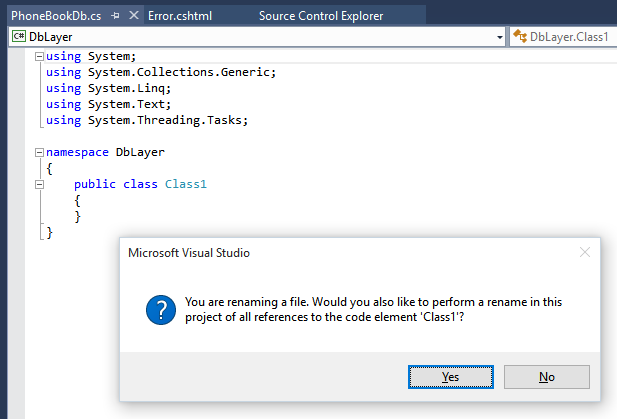Click the editor's left indicator margin
The height and width of the screenshot is (419, 617).
point(16,234)
